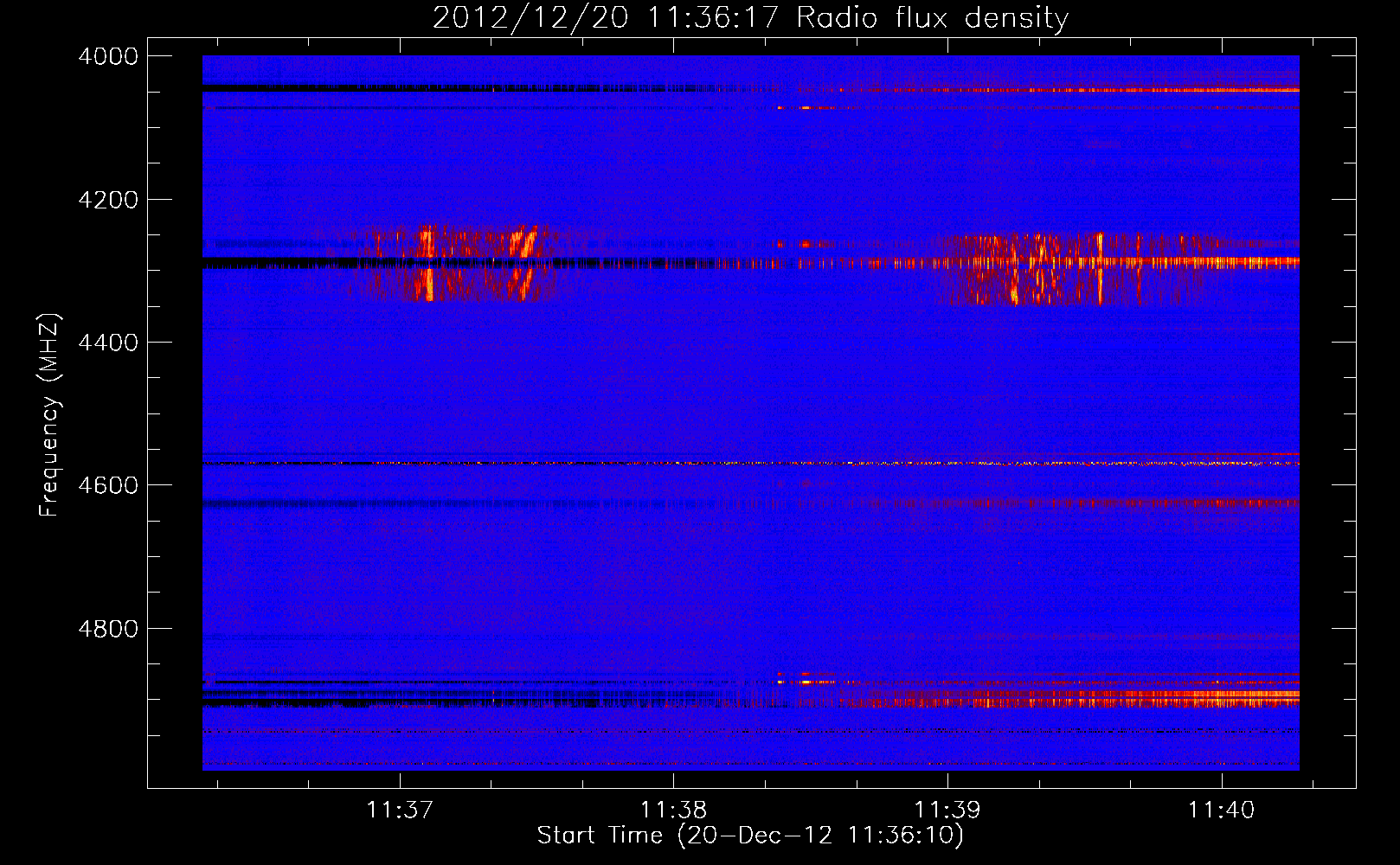Click the '11:39' time axis label
This screenshot has height=865, width=1400.
[947, 811]
